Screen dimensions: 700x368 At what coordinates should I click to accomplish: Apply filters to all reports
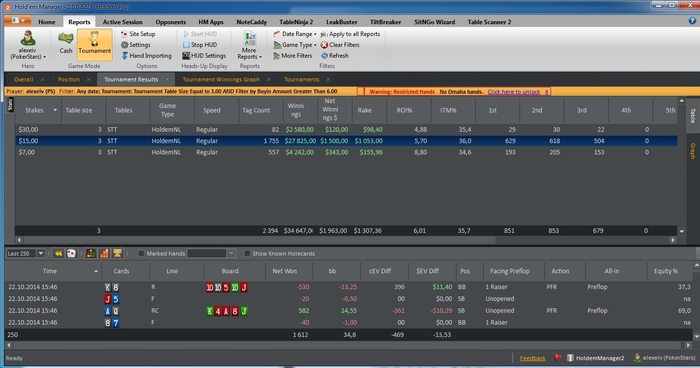click(x=350, y=34)
